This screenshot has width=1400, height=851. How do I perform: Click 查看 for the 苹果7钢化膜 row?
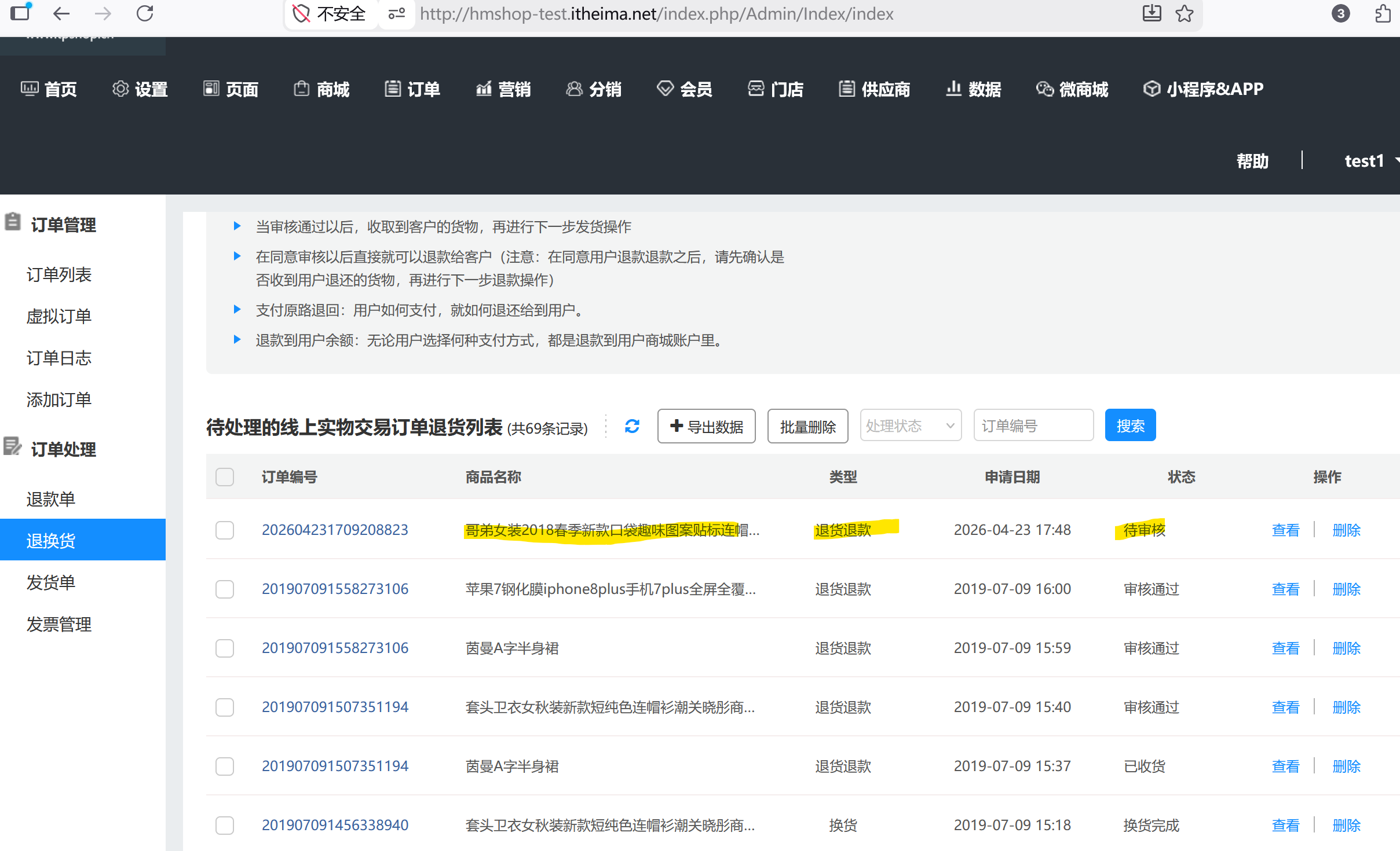coord(1285,589)
